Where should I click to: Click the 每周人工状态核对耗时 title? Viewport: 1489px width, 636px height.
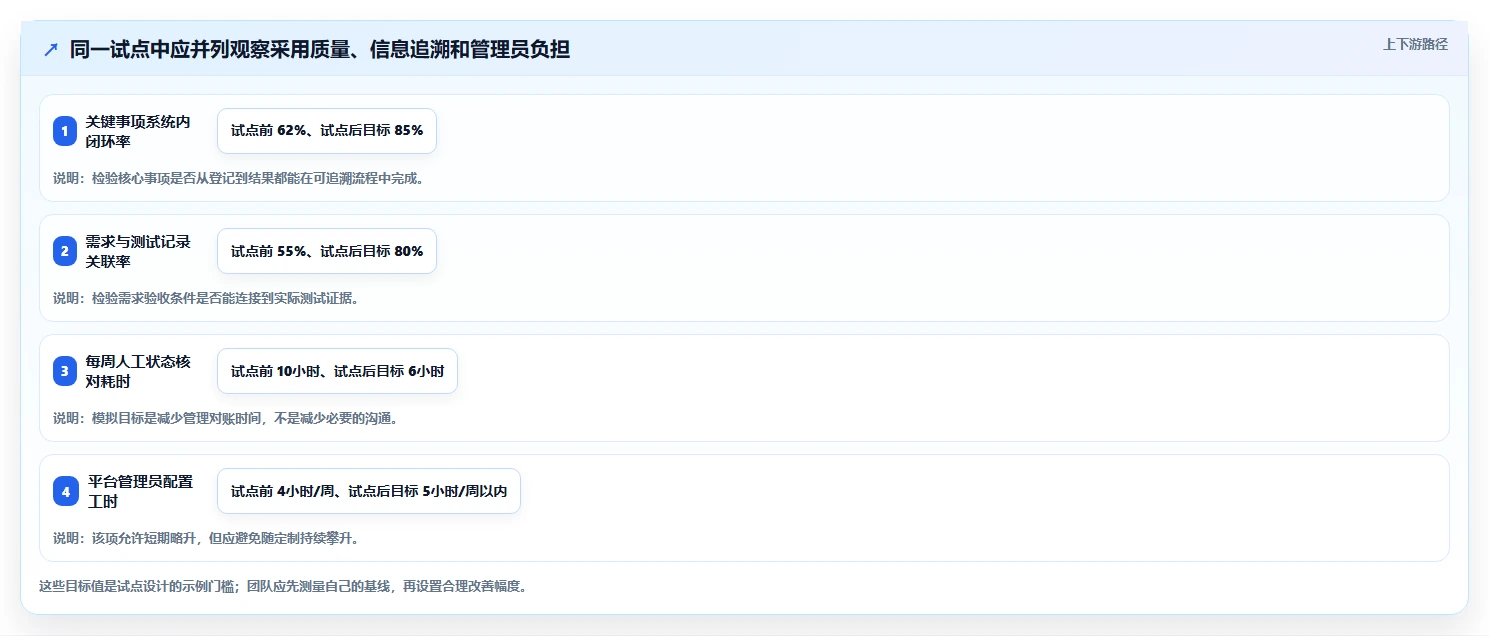(x=138, y=371)
